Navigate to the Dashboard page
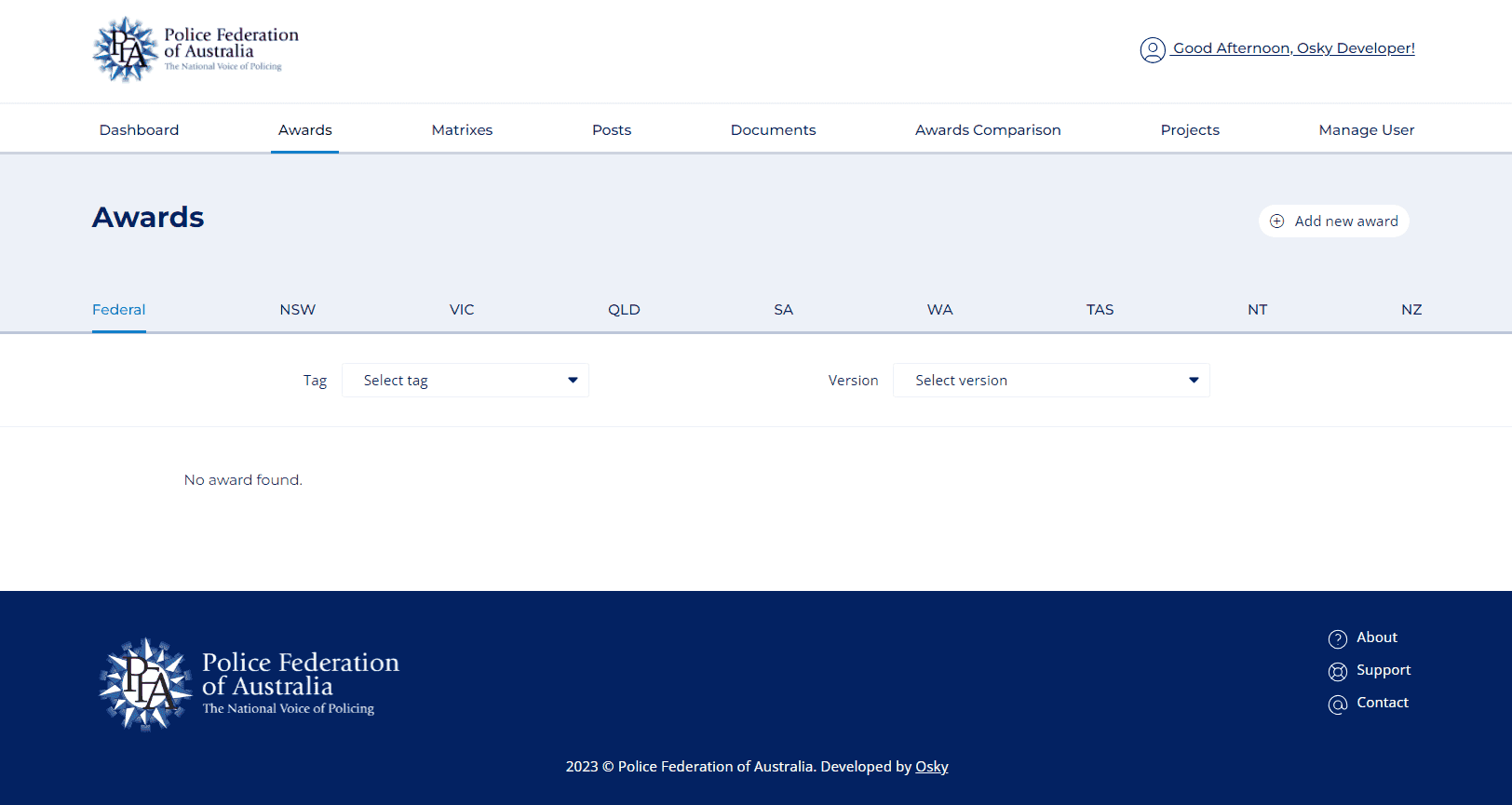The width and height of the screenshot is (1512, 805). click(x=139, y=130)
